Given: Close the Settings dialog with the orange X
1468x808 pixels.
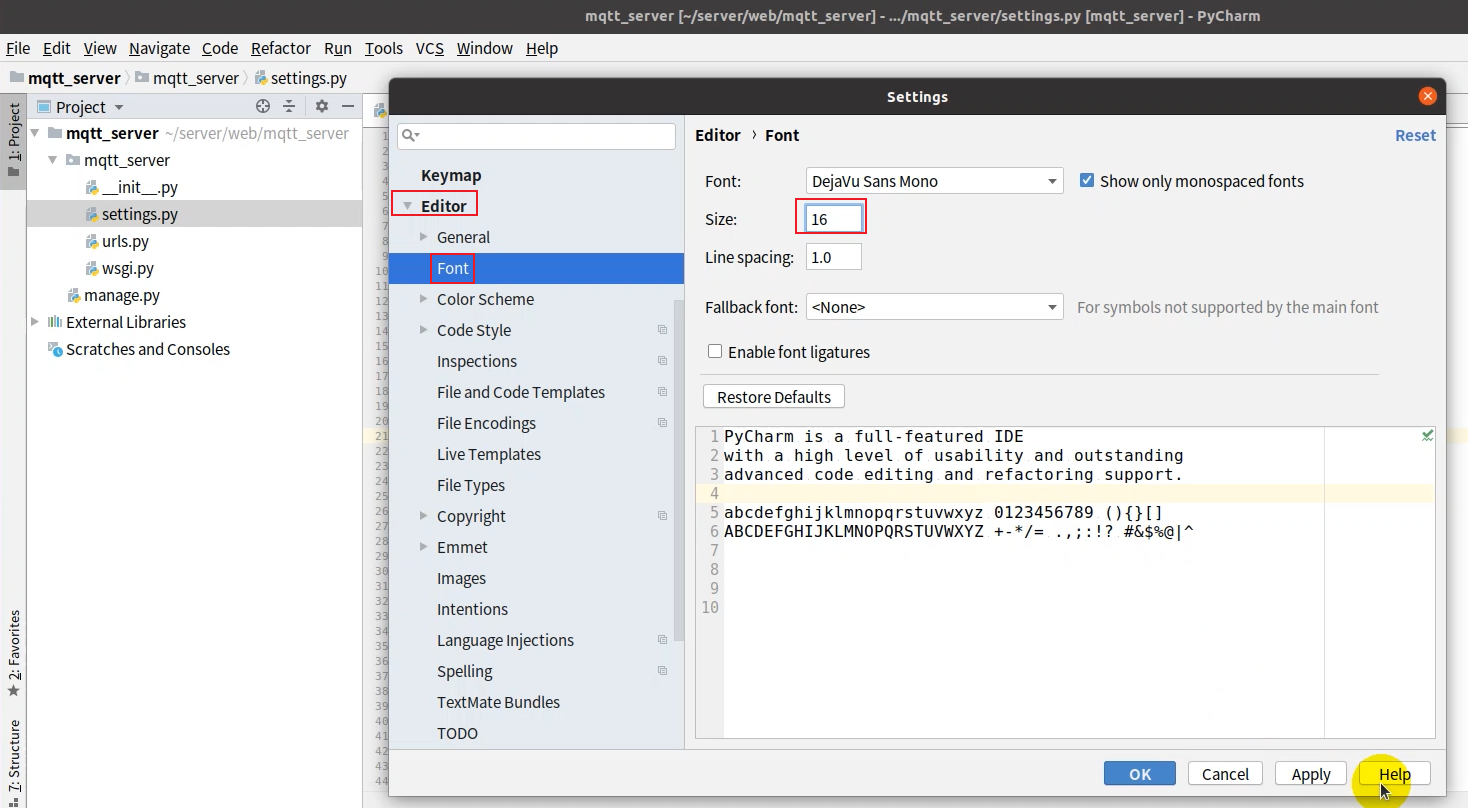Looking at the screenshot, I should point(1428,96).
